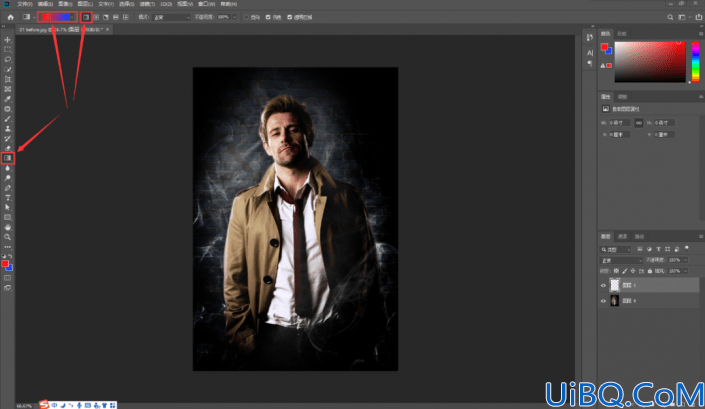Toggle Quick Mask mode icon
The height and width of the screenshot is (409, 705).
(8, 278)
